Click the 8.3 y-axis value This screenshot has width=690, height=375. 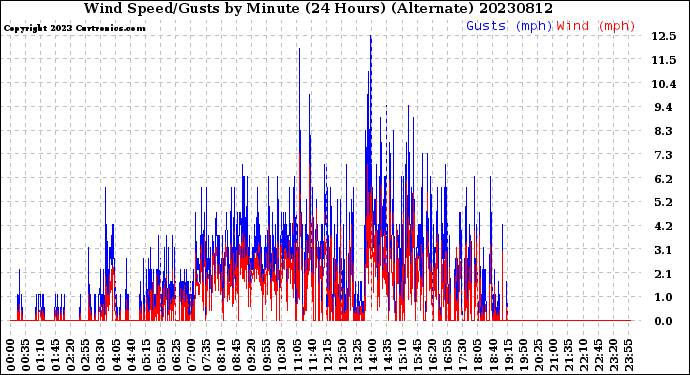[x=664, y=131]
